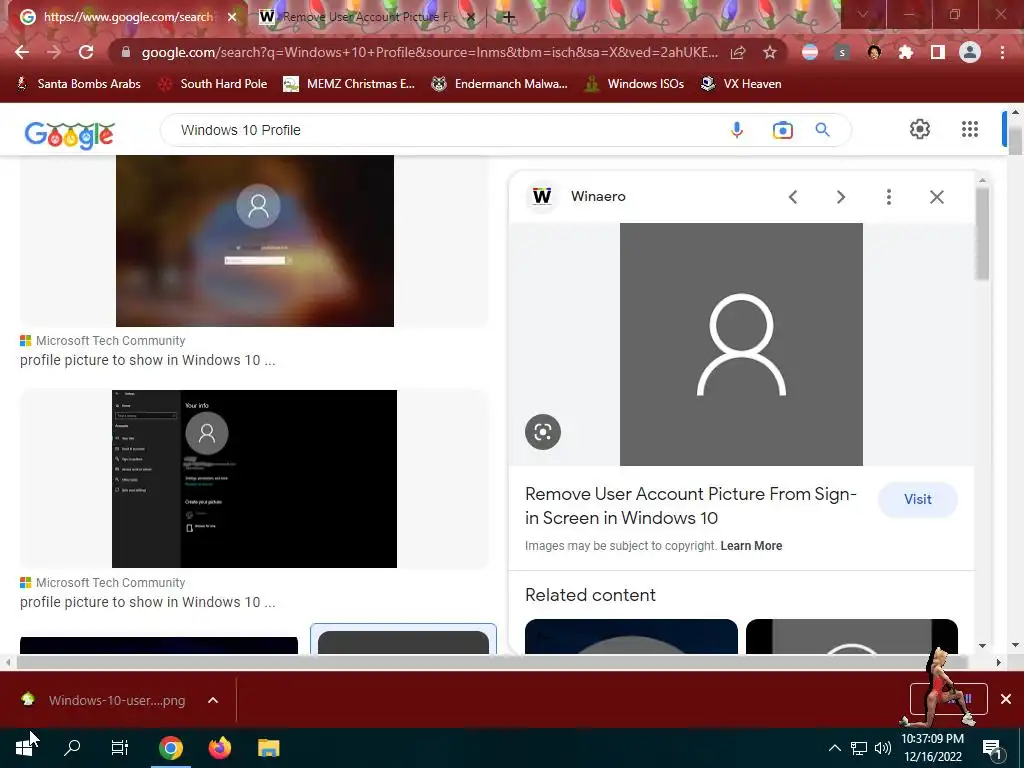Open the Endermanch Malwa... bookmark

[500, 84]
